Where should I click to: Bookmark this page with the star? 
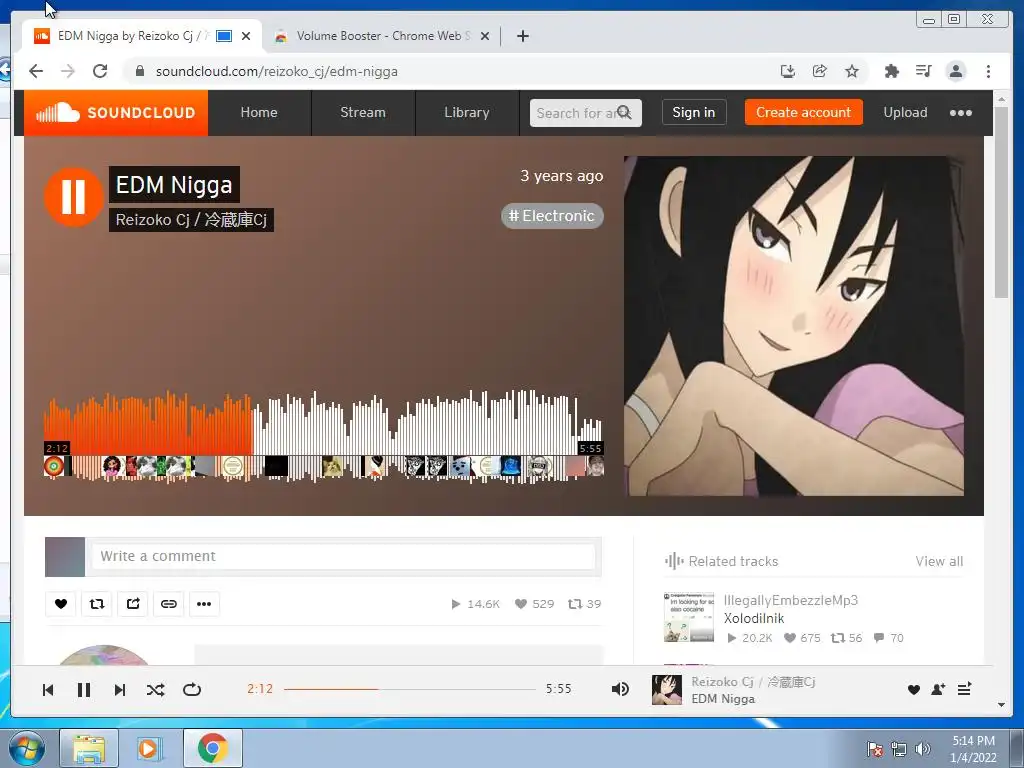852,71
